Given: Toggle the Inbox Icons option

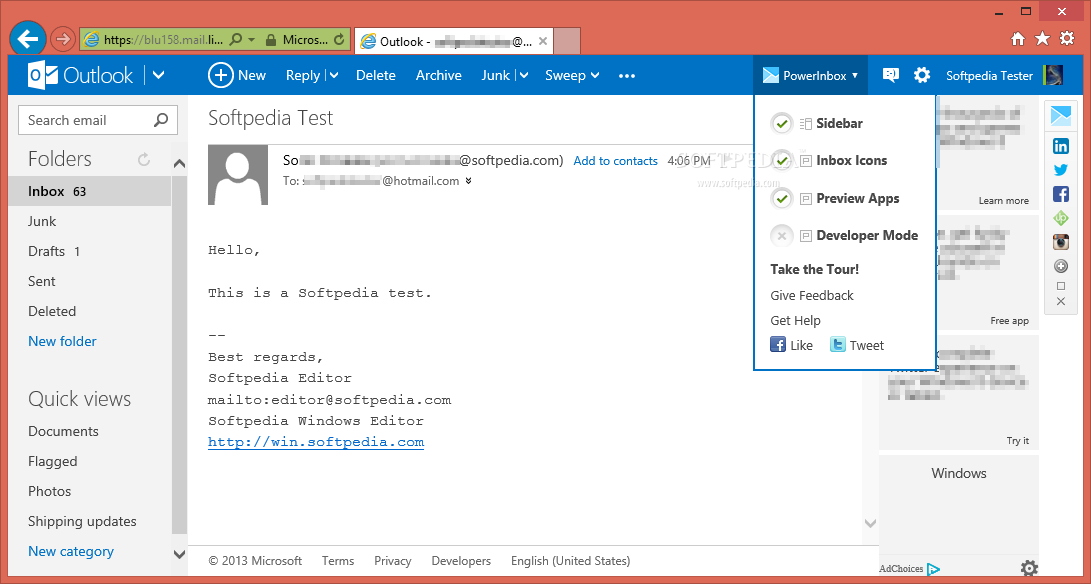Looking at the screenshot, I should coord(782,161).
